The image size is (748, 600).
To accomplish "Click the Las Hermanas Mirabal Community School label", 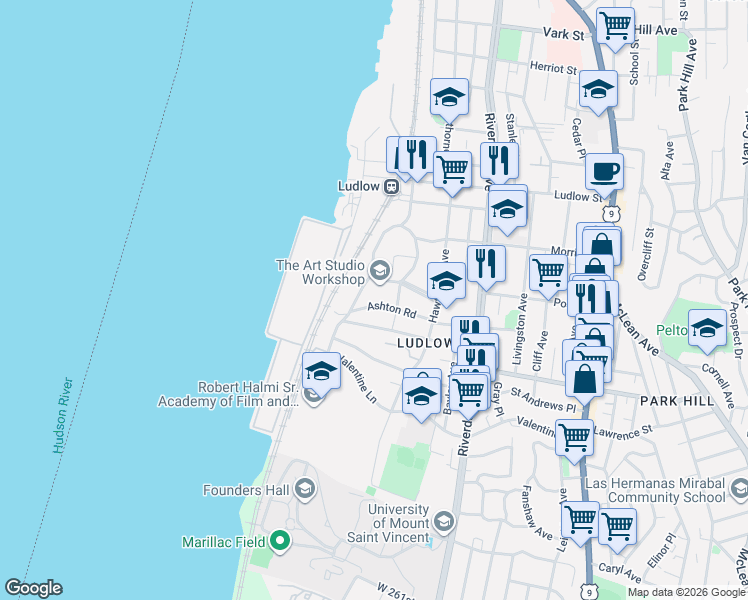I will coord(655,490).
